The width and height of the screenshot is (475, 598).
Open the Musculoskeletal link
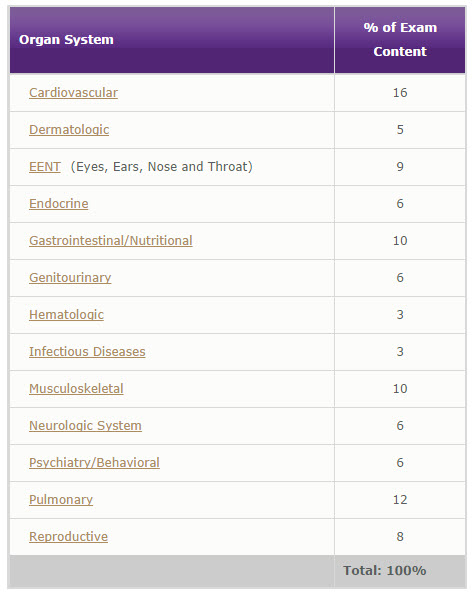click(x=76, y=389)
